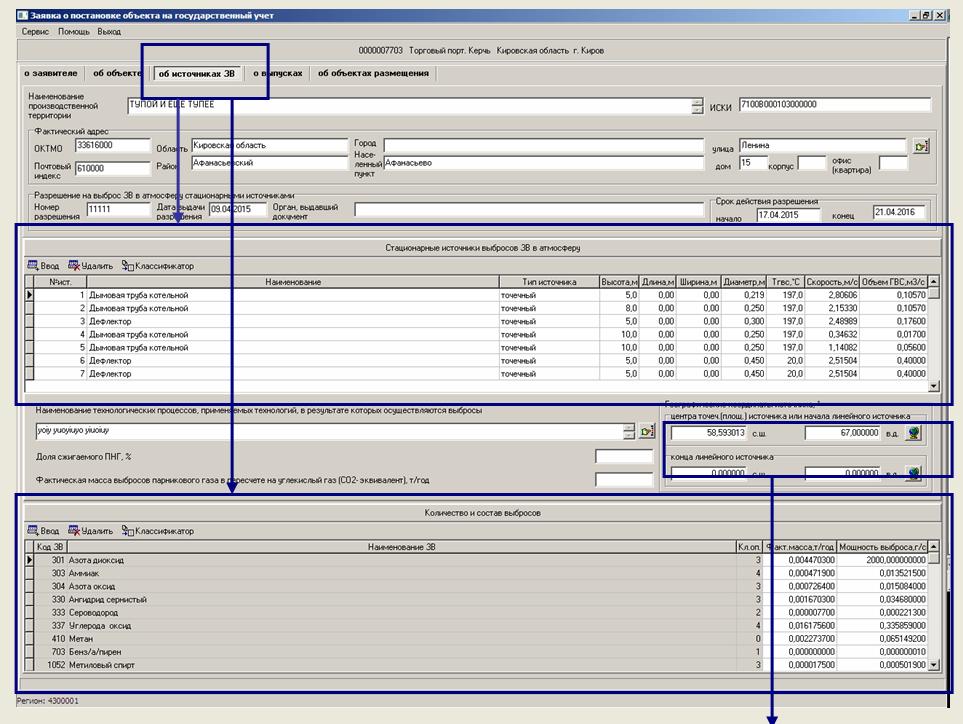The height and width of the screenshot is (724, 963).
Task: Open the Сервис menu
Action: point(34,32)
